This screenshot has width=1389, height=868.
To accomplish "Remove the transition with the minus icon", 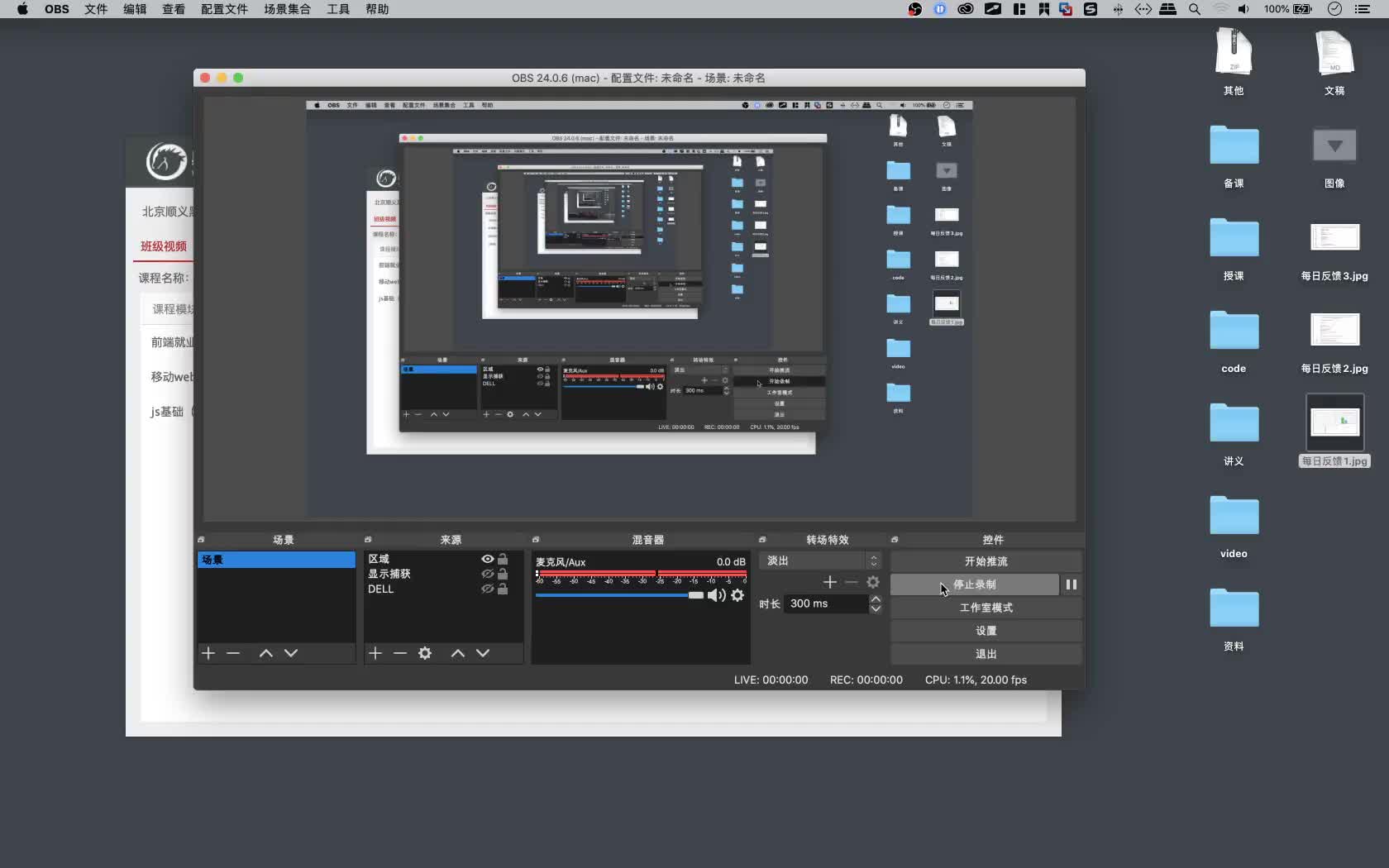I will tap(852, 582).
